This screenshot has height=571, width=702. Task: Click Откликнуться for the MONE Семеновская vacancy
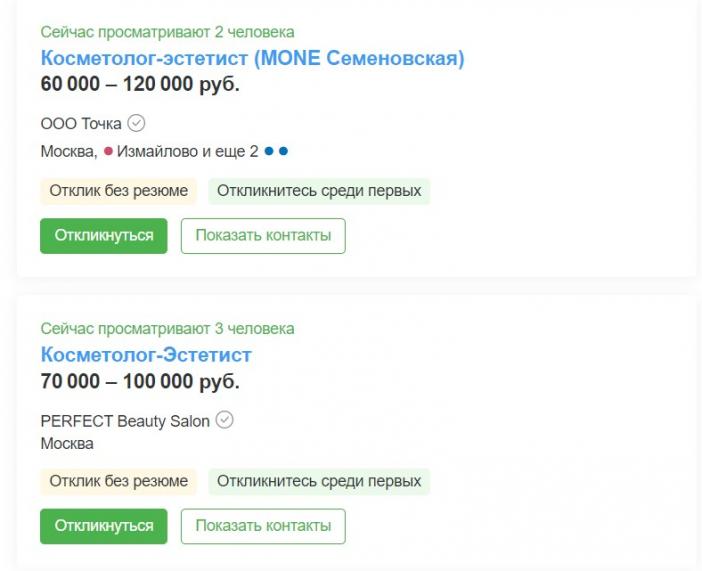coord(104,236)
